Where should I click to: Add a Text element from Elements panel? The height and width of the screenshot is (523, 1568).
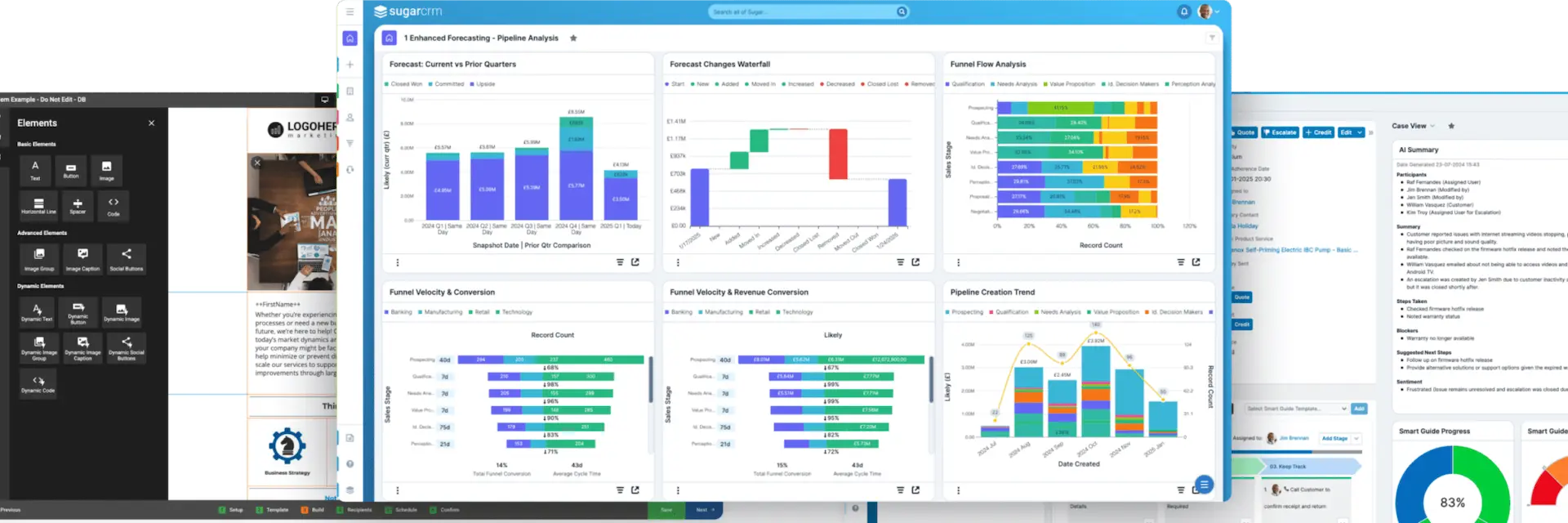click(x=35, y=170)
